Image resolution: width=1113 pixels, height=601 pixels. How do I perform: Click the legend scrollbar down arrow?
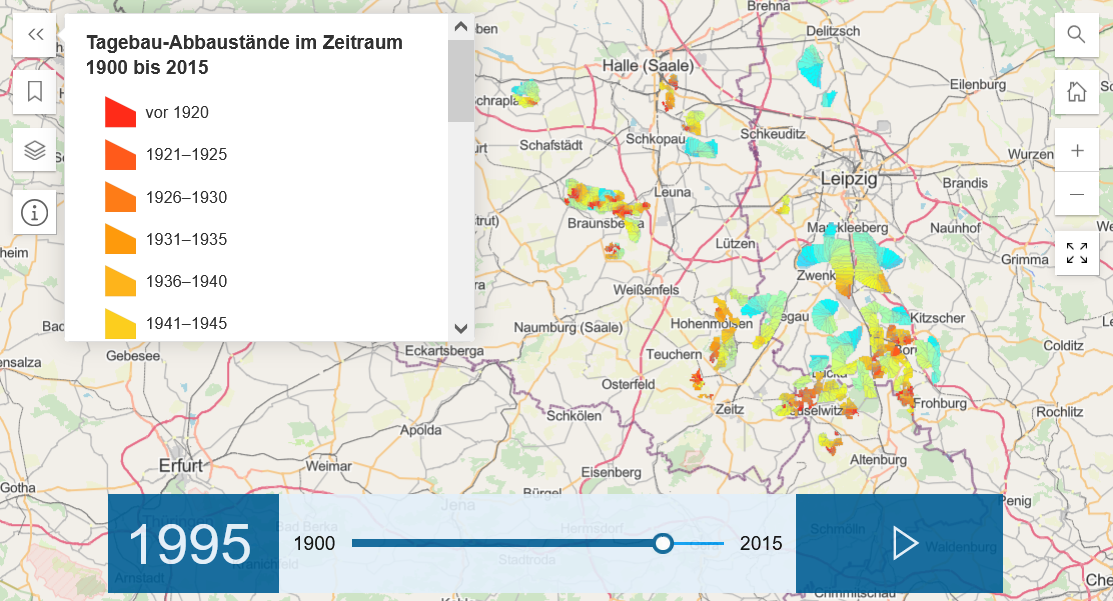461,329
